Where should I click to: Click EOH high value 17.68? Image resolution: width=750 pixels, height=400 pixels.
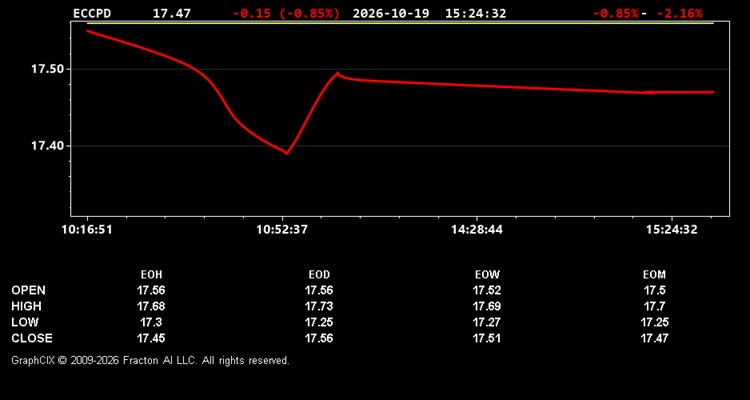point(151,306)
